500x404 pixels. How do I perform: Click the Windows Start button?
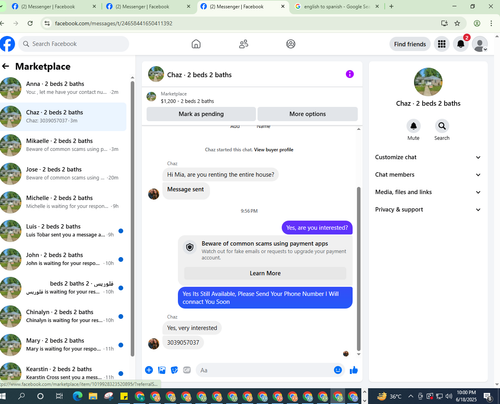click(x=3, y=396)
